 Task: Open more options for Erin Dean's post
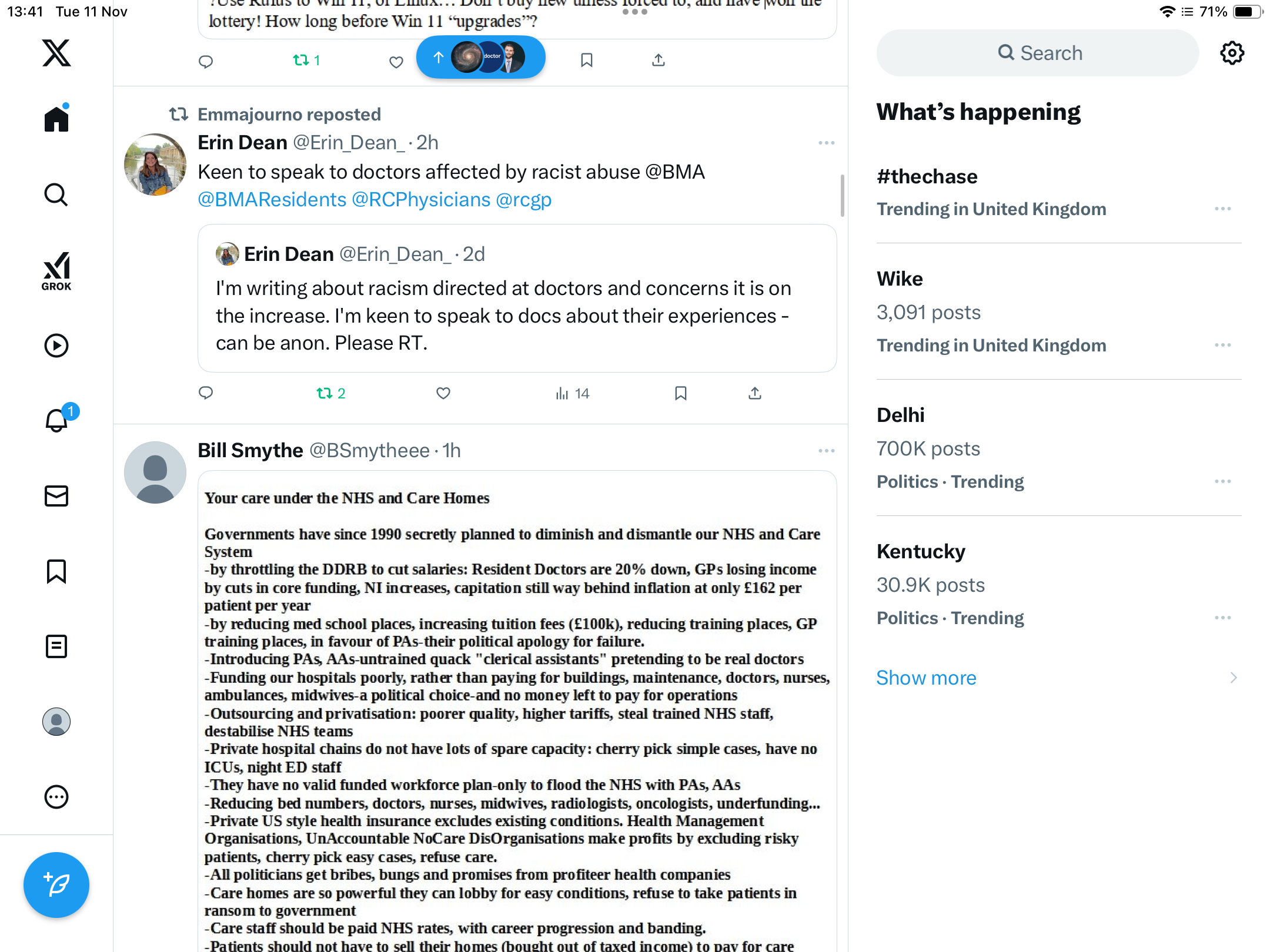tap(827, 143)
